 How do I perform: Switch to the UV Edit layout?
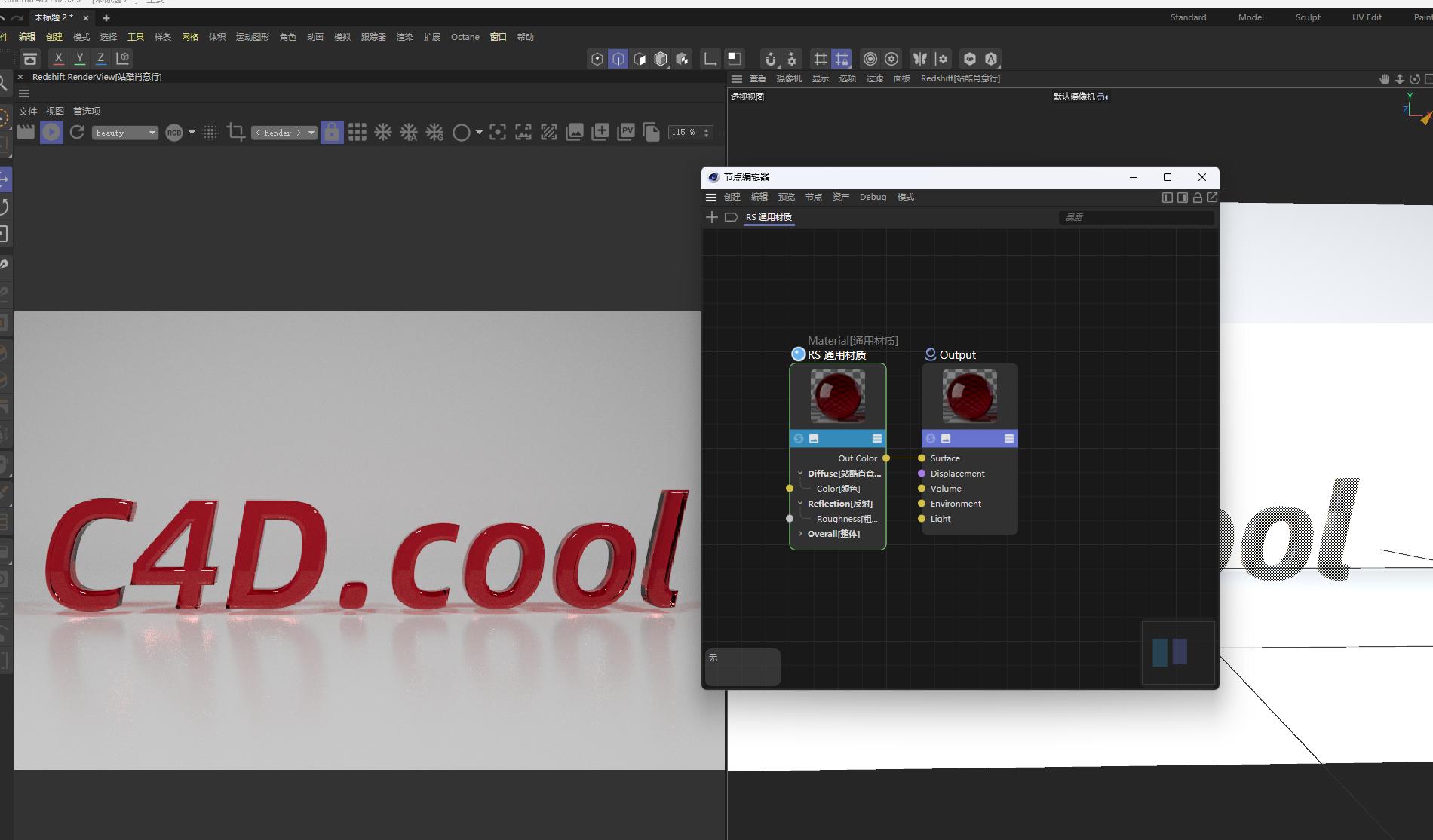[x=1367, y=17]
